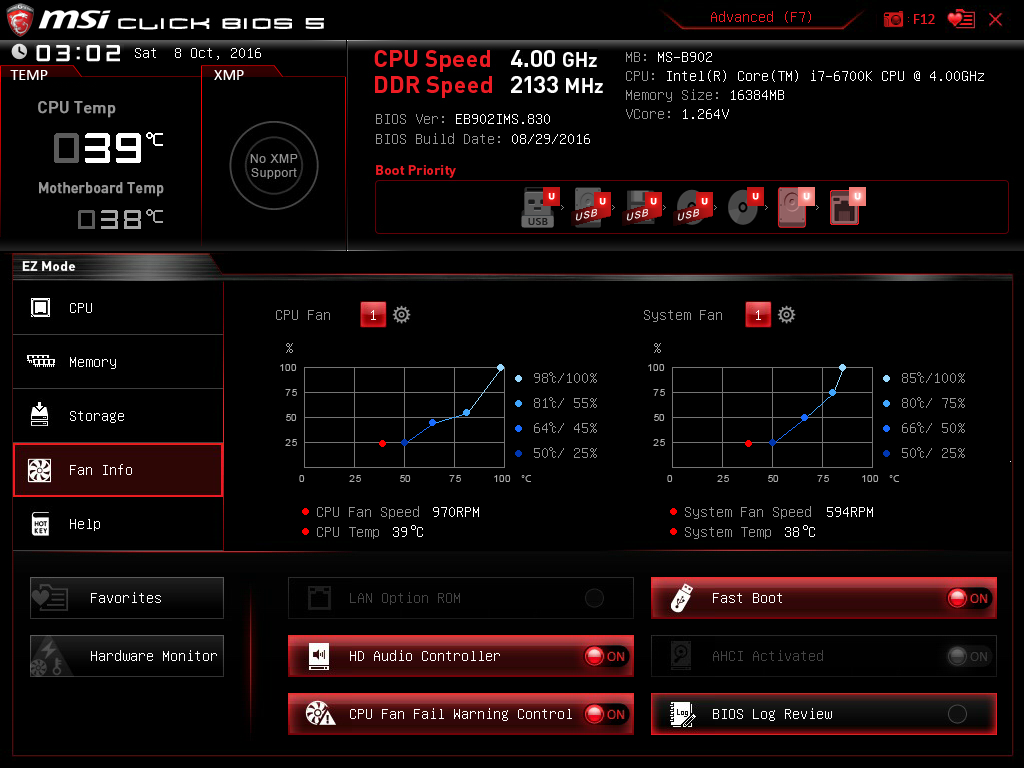Click the clock time 03:02
The image size is (1024, 768).
(78, 53)
